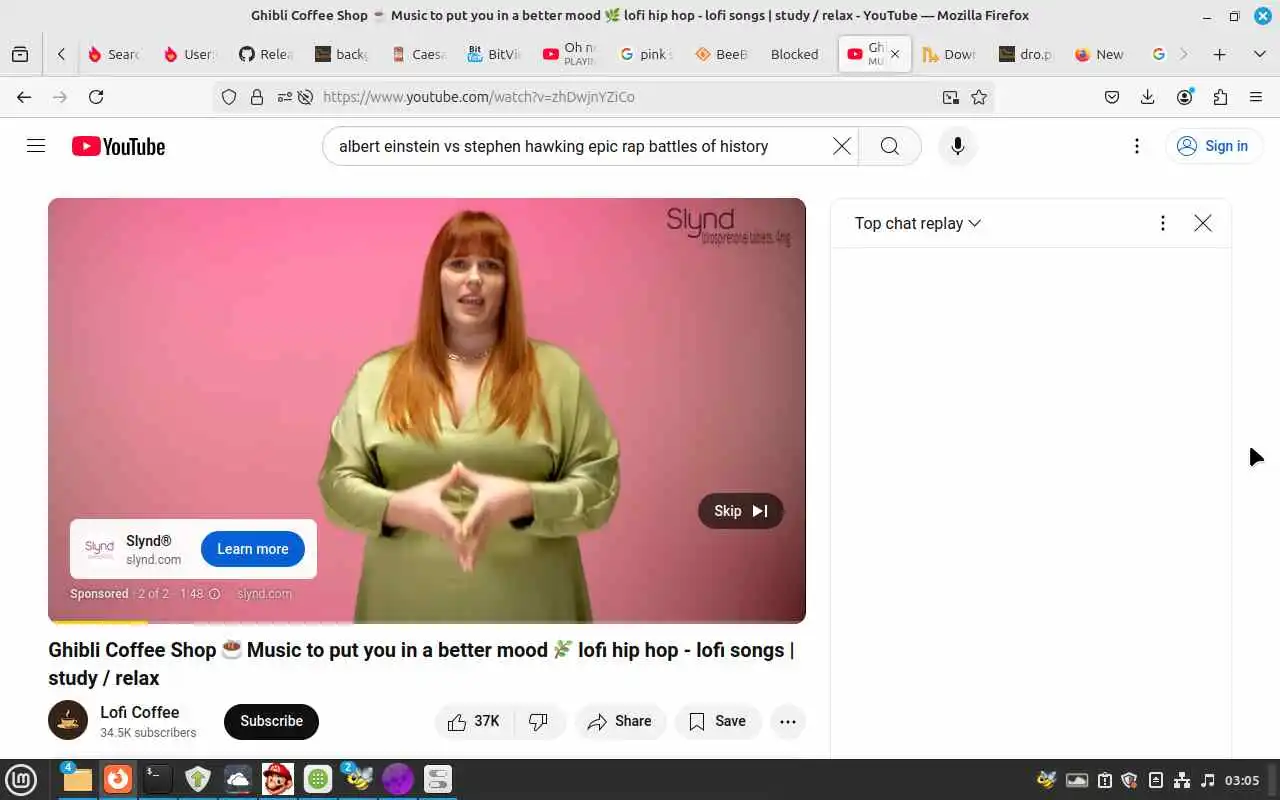Image resolution: width=1280 pixels, height=800 pixels.
Task: Open the file manager in the taskbar
Action: [x=76, y=779]
